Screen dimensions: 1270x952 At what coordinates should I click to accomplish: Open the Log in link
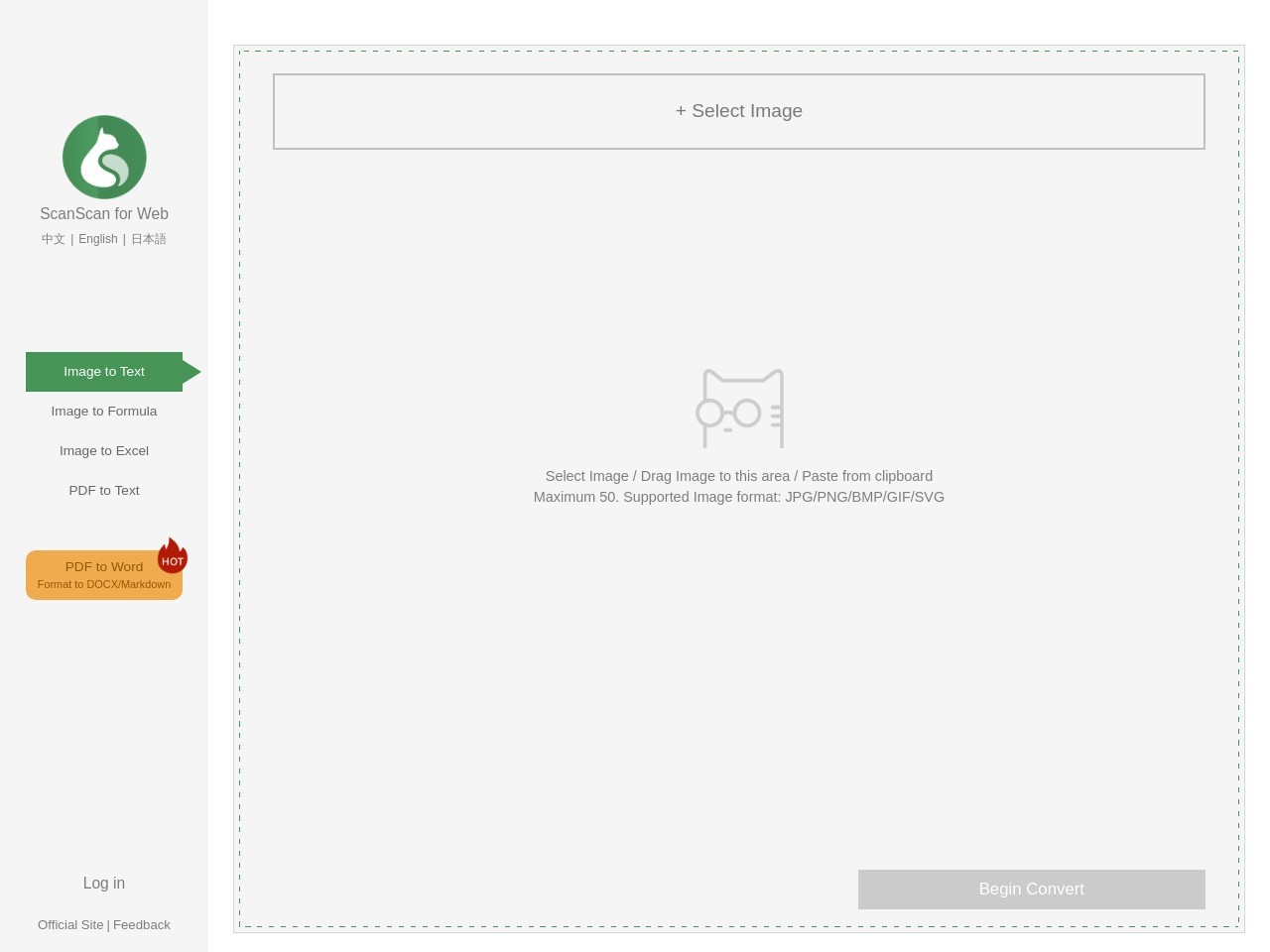pos(104,883)
